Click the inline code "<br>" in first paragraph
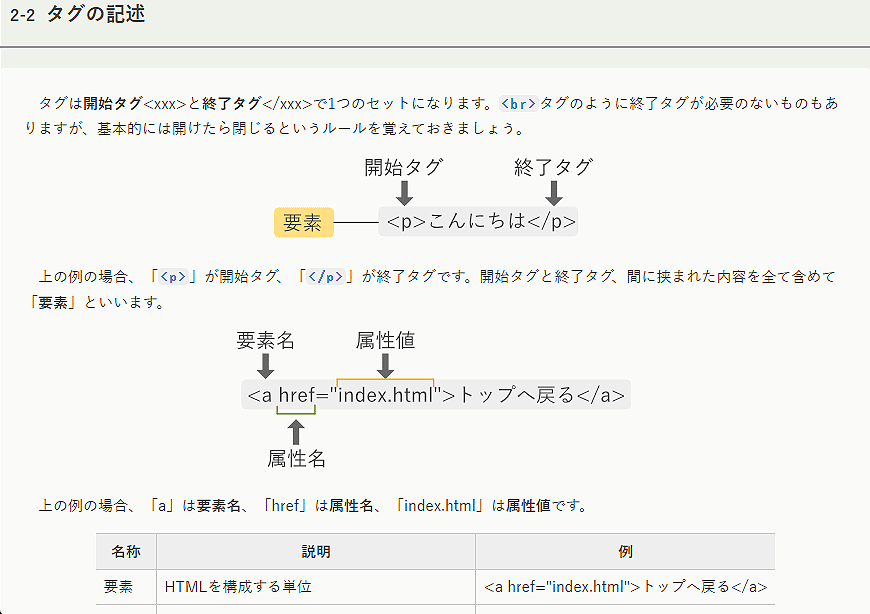The height and width of the screenshot is (614, 870). (x=518, y=104)
